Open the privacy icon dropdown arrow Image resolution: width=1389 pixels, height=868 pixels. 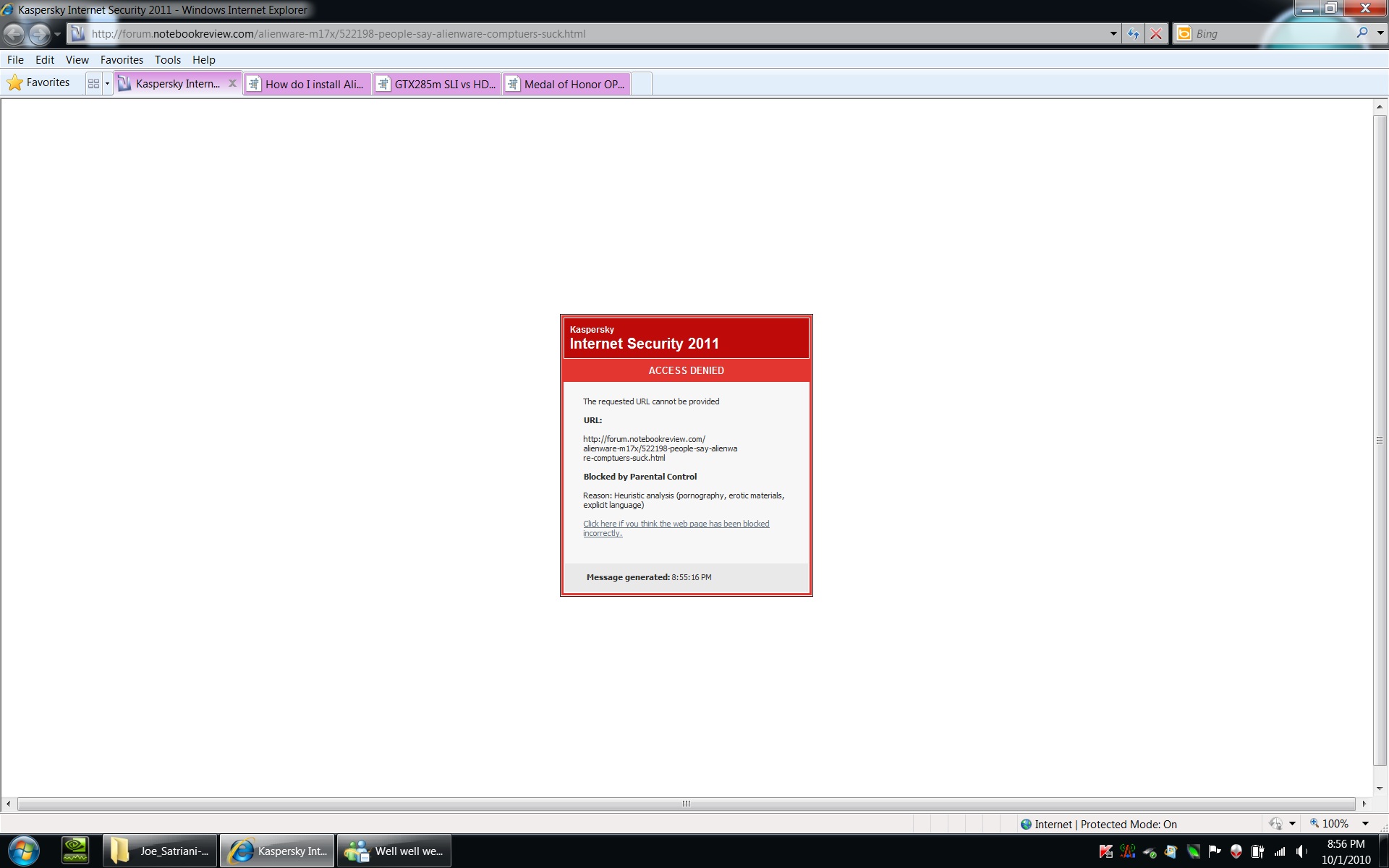tap(1292, 824)
